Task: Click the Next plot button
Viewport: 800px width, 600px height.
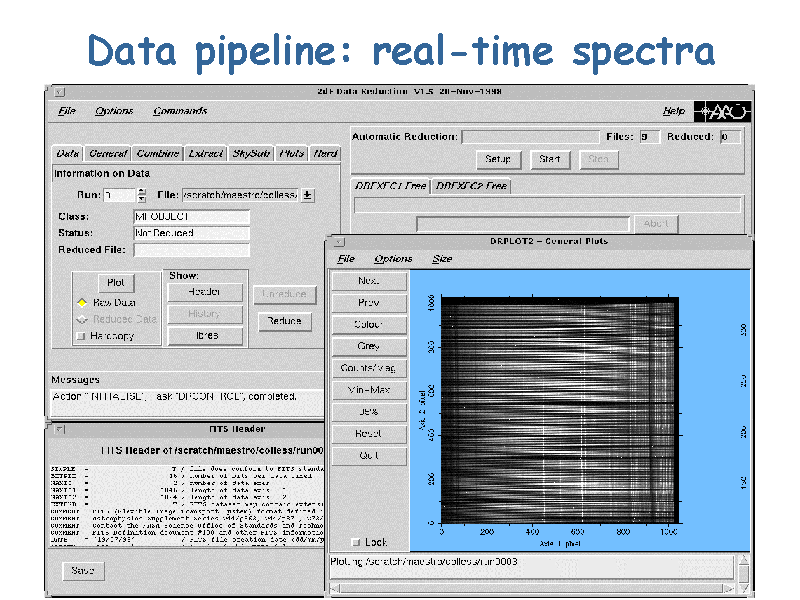Action: point(369,281)
